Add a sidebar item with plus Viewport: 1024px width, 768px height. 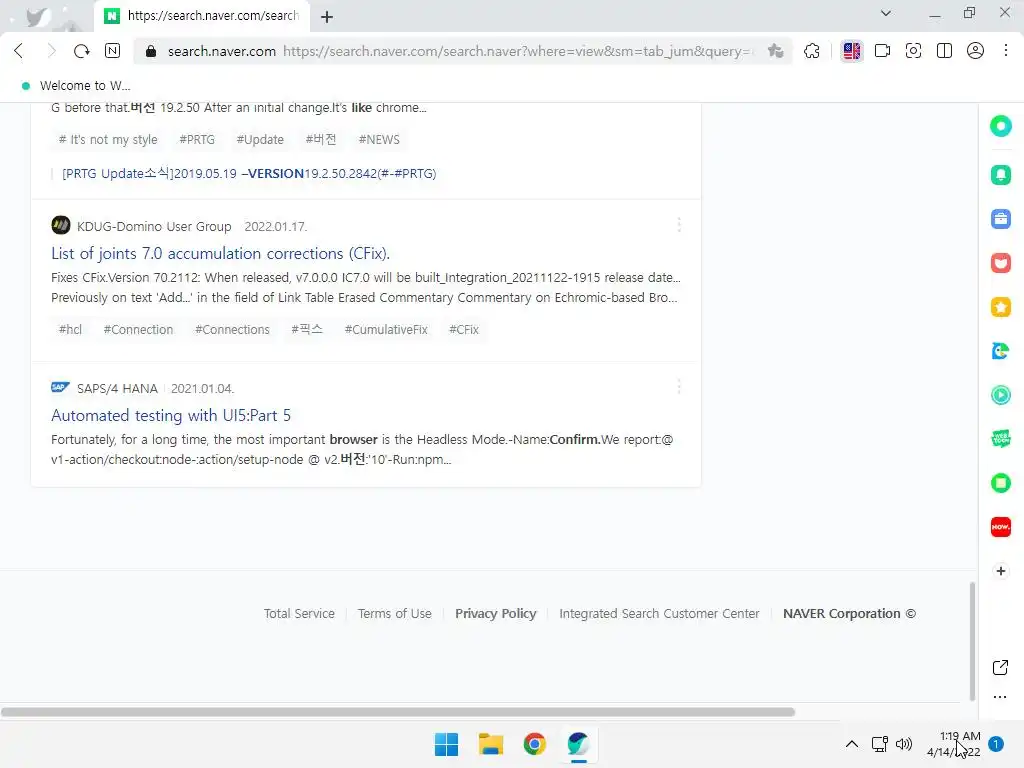[x=1000, y=571]
